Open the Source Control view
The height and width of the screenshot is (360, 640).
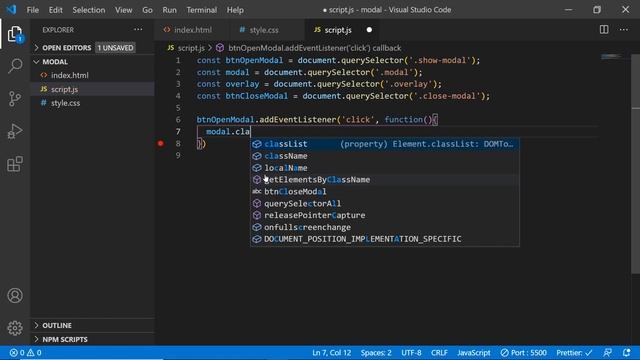click(x=15, y=99)
